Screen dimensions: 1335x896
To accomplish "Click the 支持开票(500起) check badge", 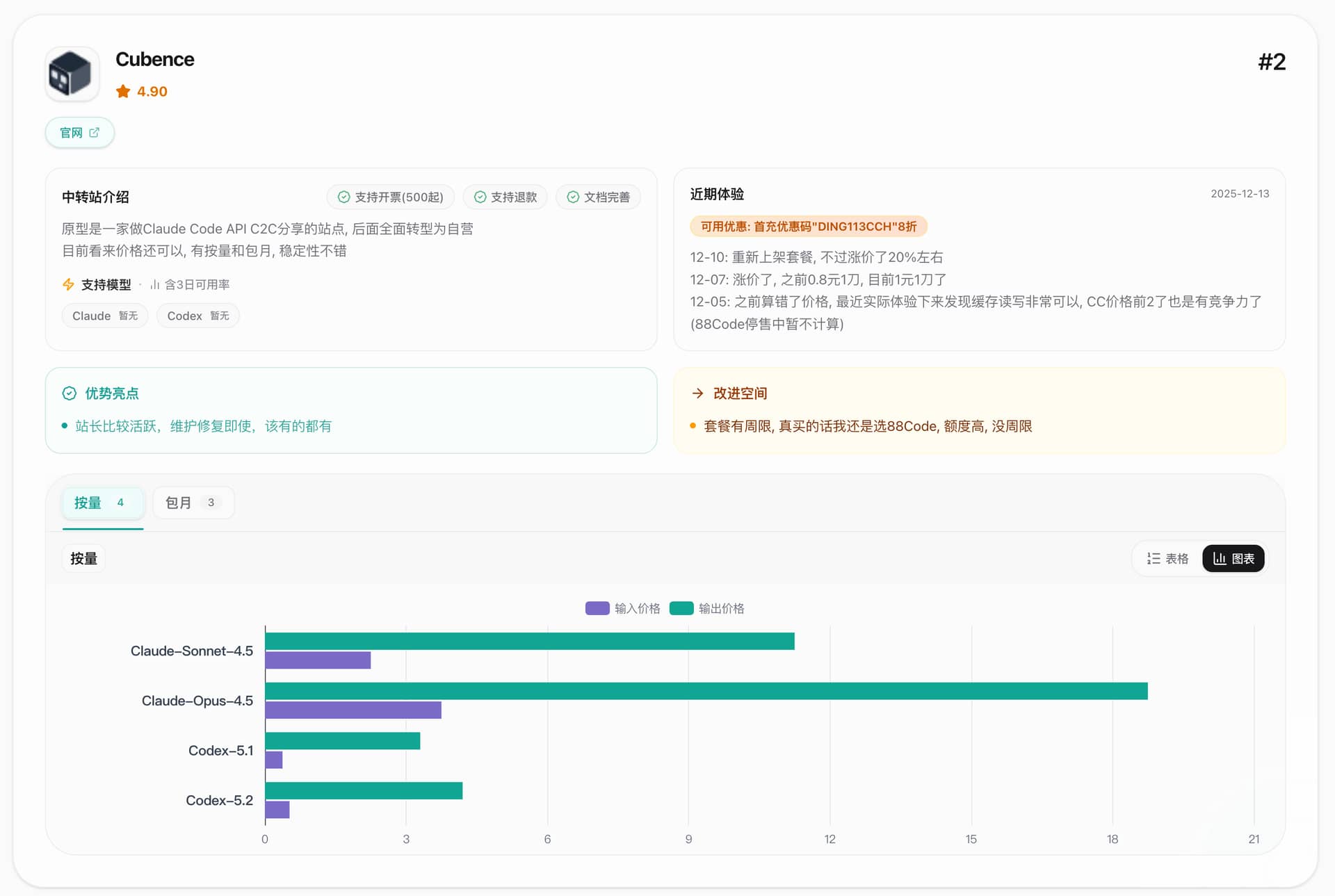I will tap(390, 197).
